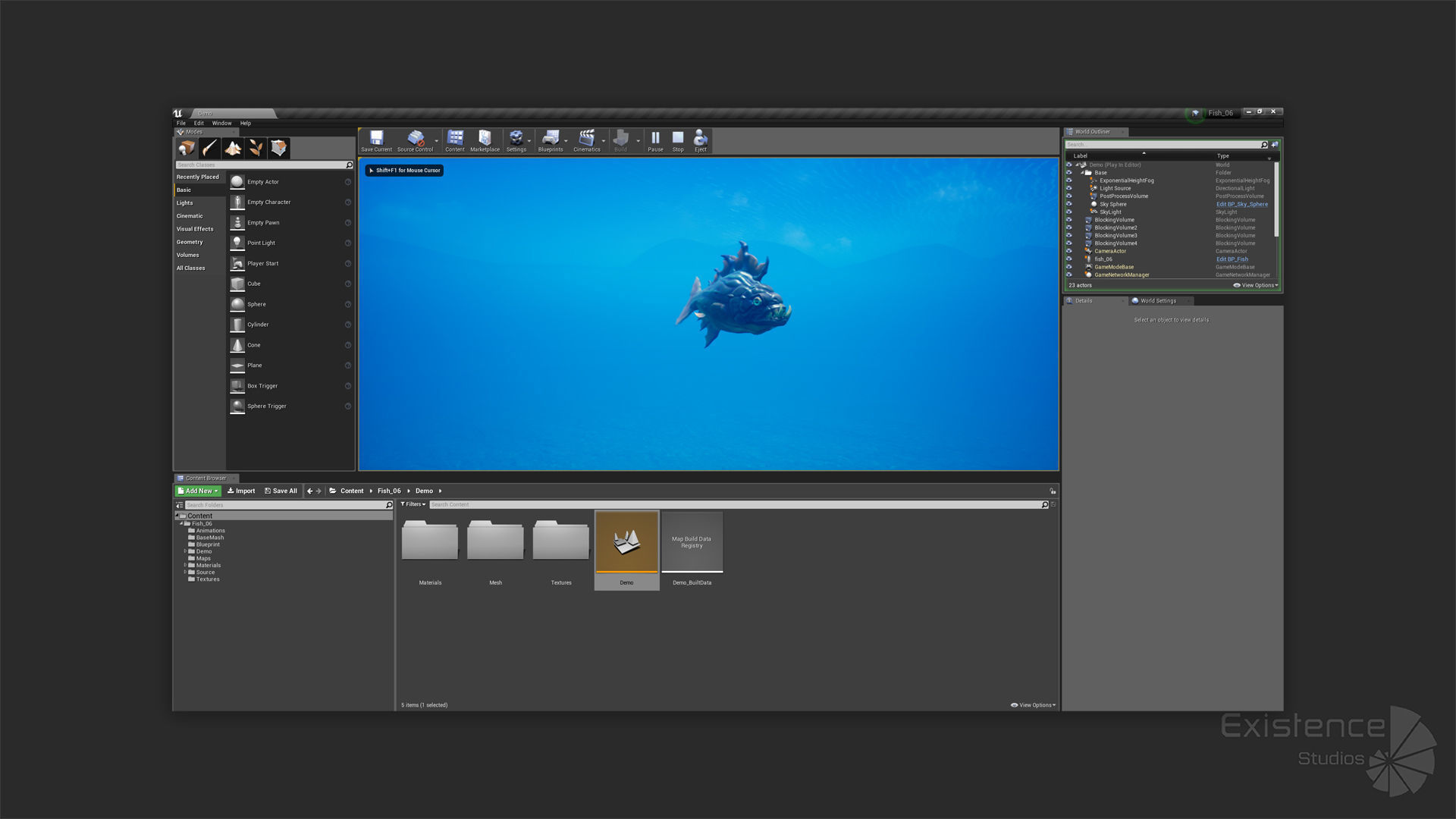The width and height of the screenshot is (1456, 819).
Task: Open the Filters dropdown in Content Browser
Action: click(x=413, y=504)
